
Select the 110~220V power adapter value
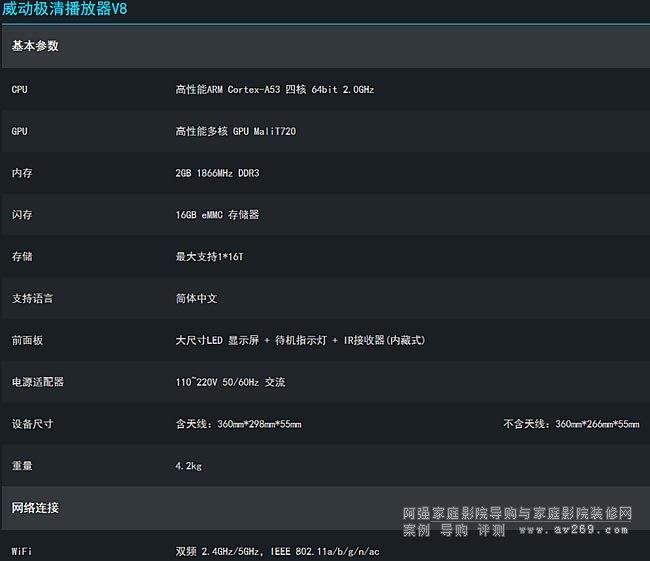[230, 383]
